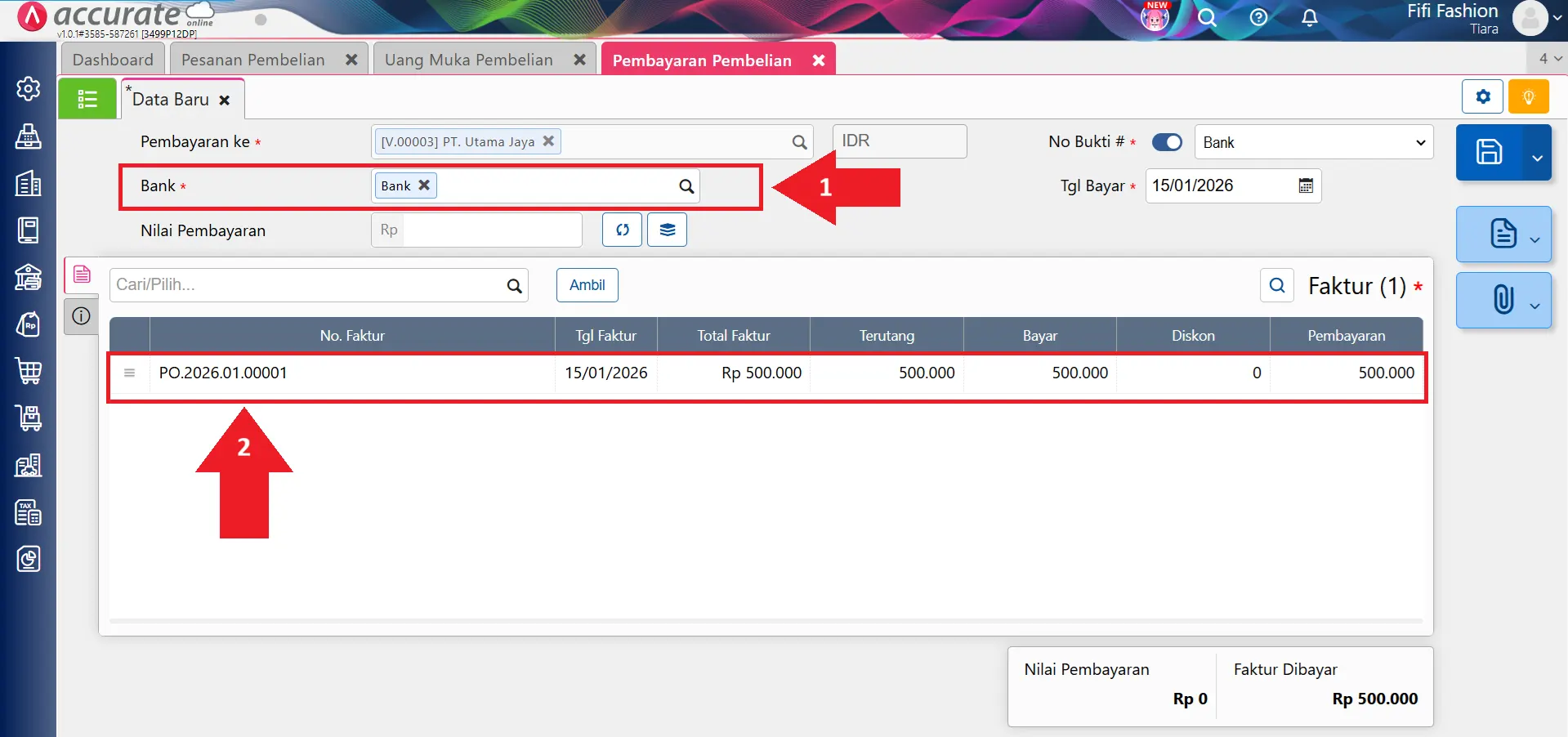This screenshot has height=737, width=1568.
Task: Click the lightbulb tips icon
Action: (1528, 97)
